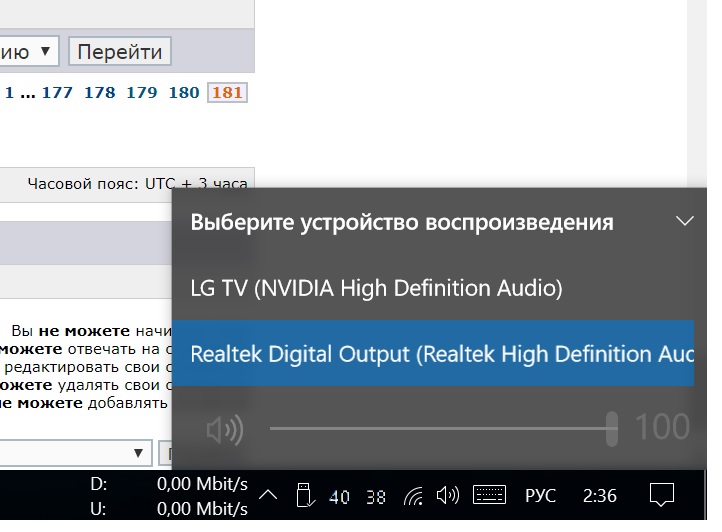The width and height of the screenshot is (722, 532).
Task: Click the volume slider handle
Action: tap(611, 429)
